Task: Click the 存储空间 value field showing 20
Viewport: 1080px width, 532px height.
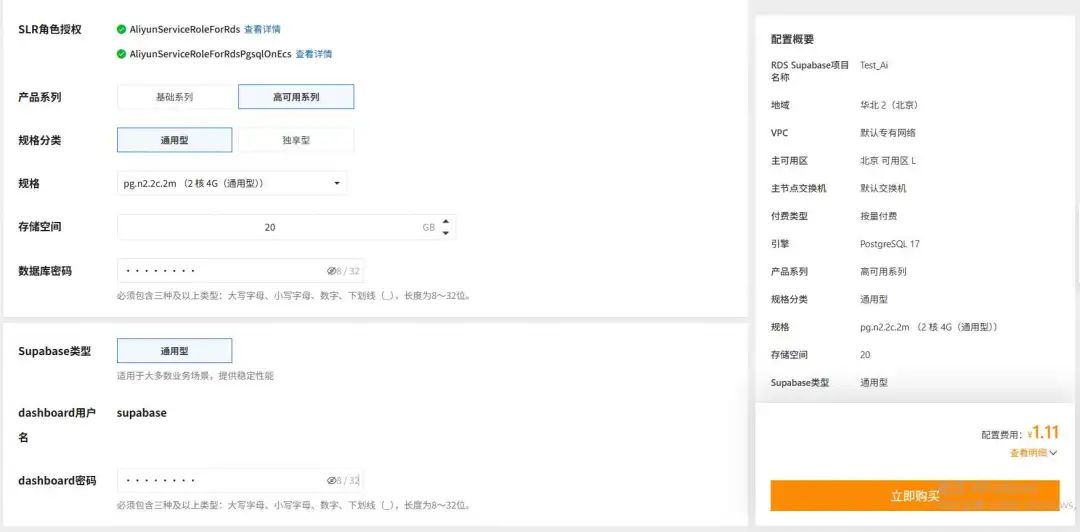Action: click(x=270, y=227)
